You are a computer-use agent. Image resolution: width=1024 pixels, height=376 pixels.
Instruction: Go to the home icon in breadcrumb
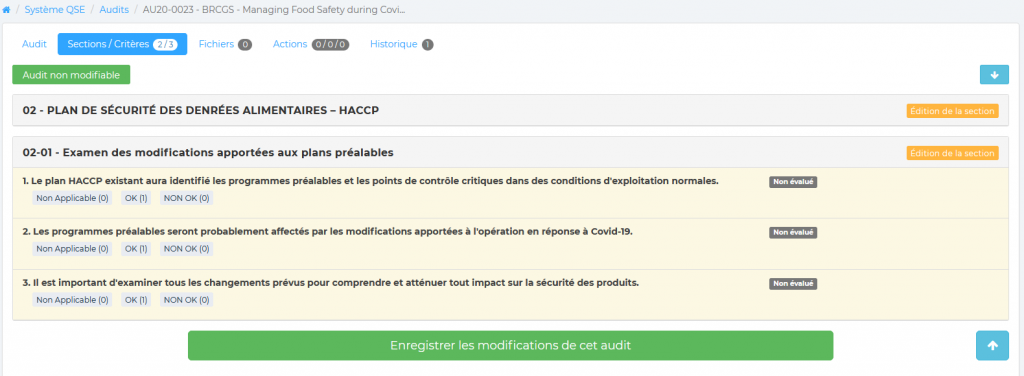[x=7, y=10]
